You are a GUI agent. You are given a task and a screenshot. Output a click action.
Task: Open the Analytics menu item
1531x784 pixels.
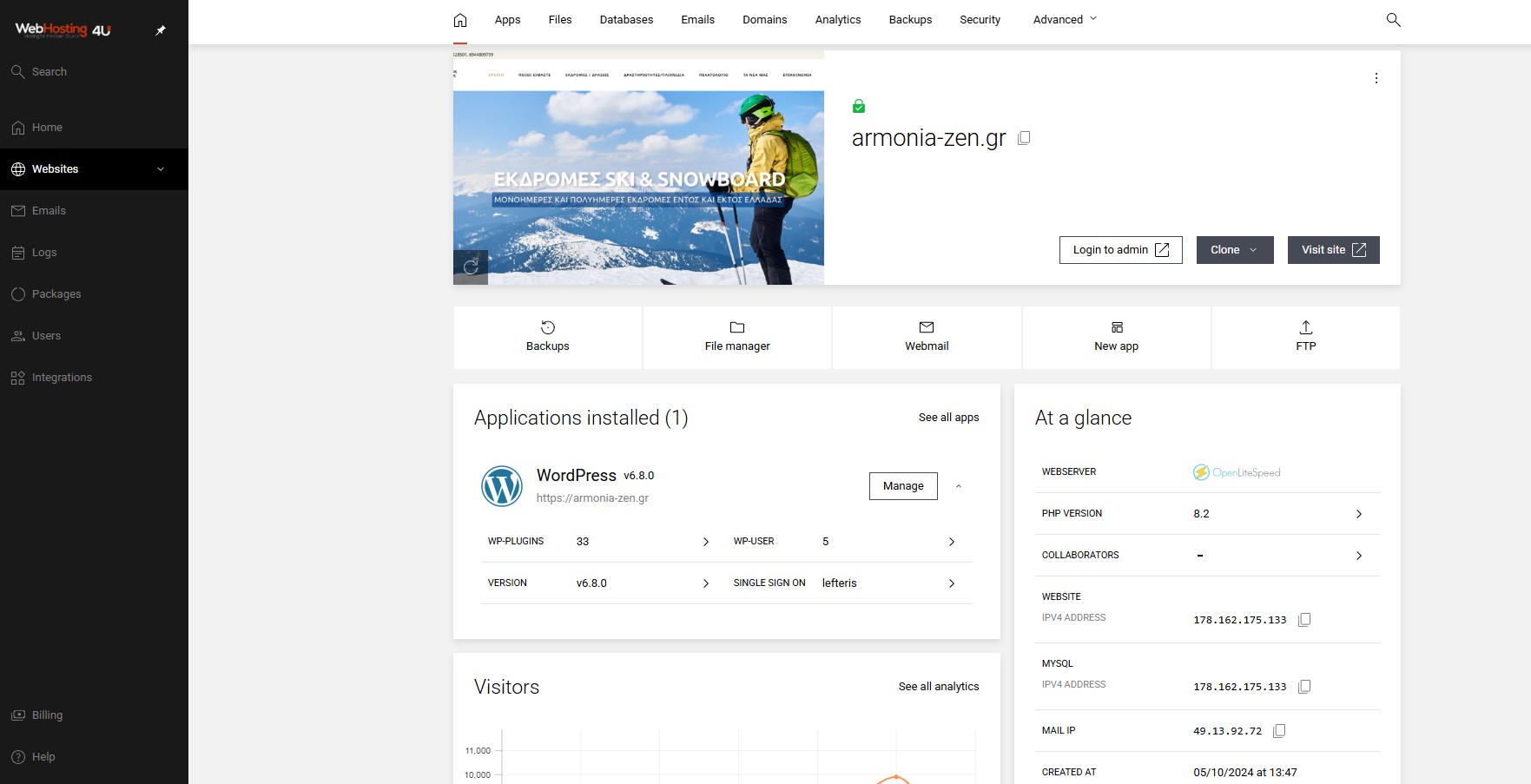[836, 19]
